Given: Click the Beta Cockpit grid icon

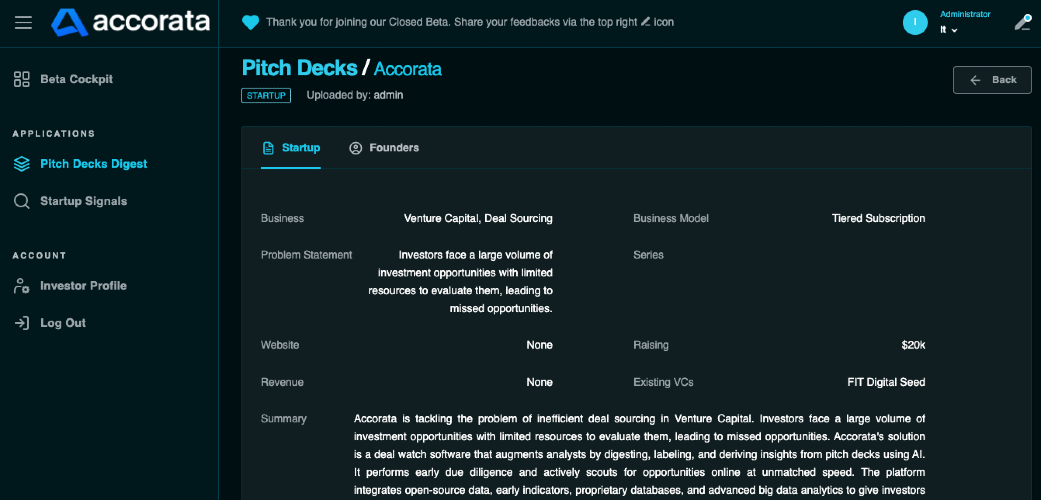Looking at the screenshot, I should click(22, 80).
